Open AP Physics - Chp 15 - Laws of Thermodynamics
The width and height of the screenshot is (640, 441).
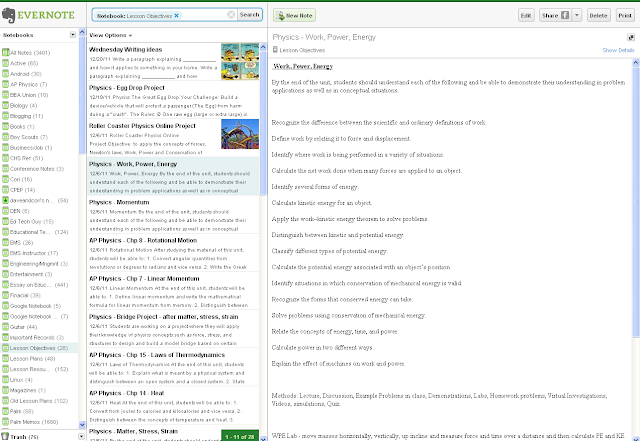tap(173, 367)
